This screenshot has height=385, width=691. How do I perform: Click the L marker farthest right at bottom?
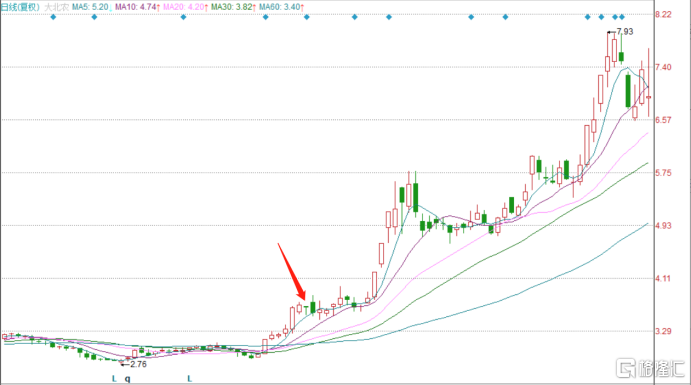189,378
